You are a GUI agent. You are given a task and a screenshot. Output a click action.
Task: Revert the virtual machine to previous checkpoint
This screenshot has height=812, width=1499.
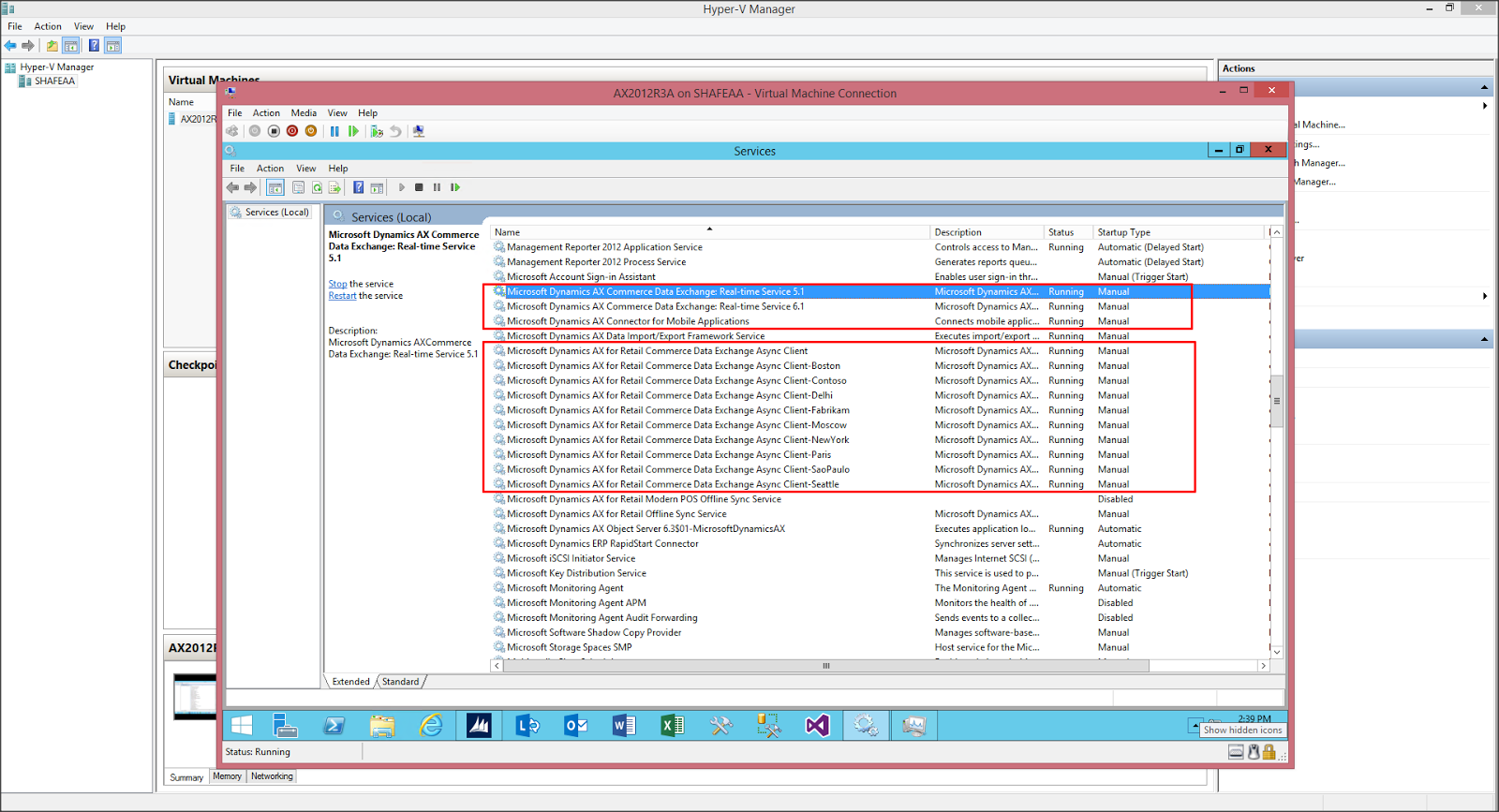click(x=395, y=131)
